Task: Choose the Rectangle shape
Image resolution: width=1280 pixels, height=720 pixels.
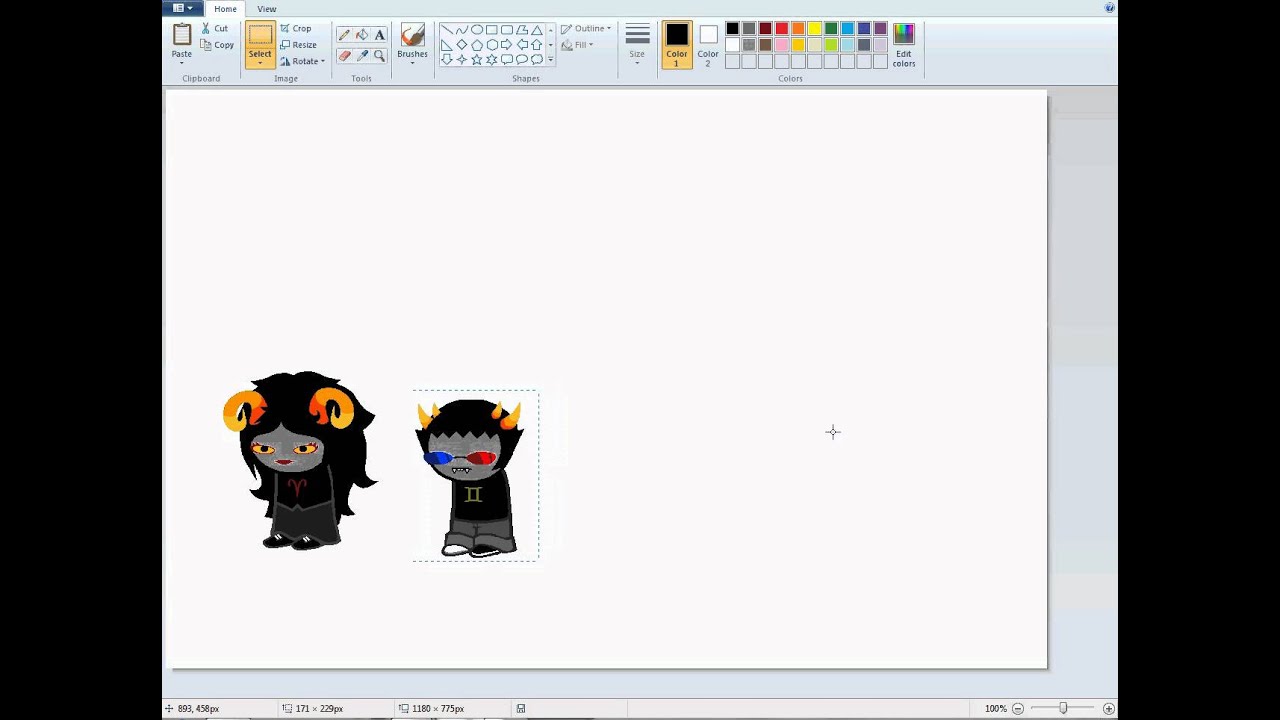Action: click(492, 30)
